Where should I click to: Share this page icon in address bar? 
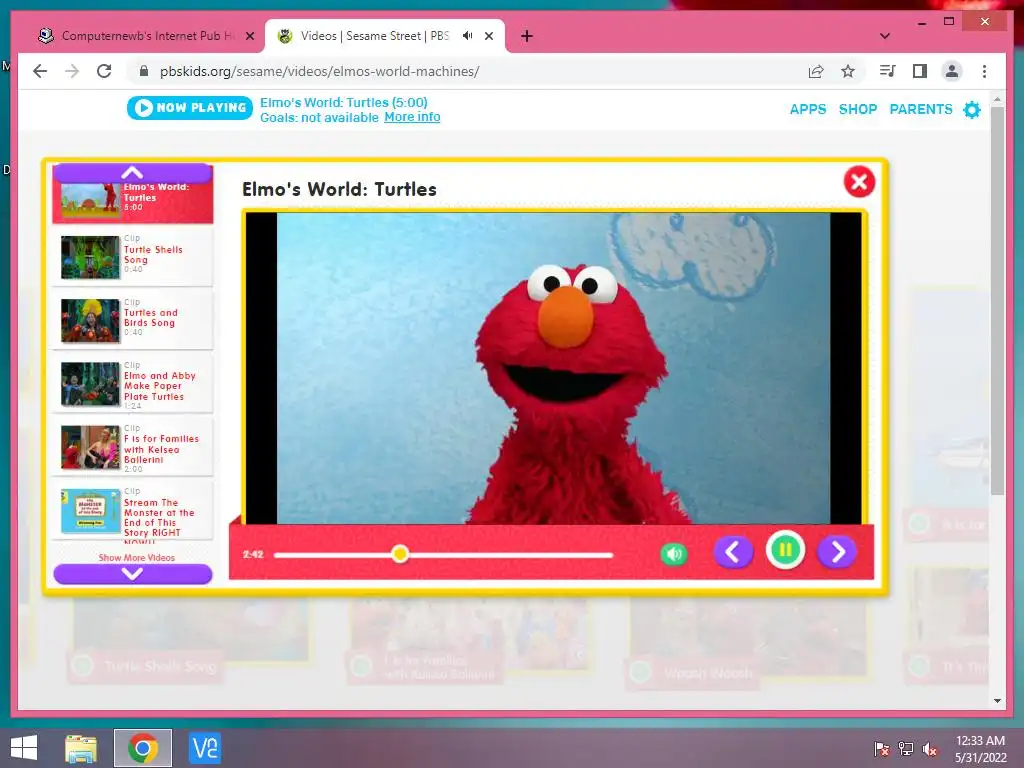[x=816, y=71]
